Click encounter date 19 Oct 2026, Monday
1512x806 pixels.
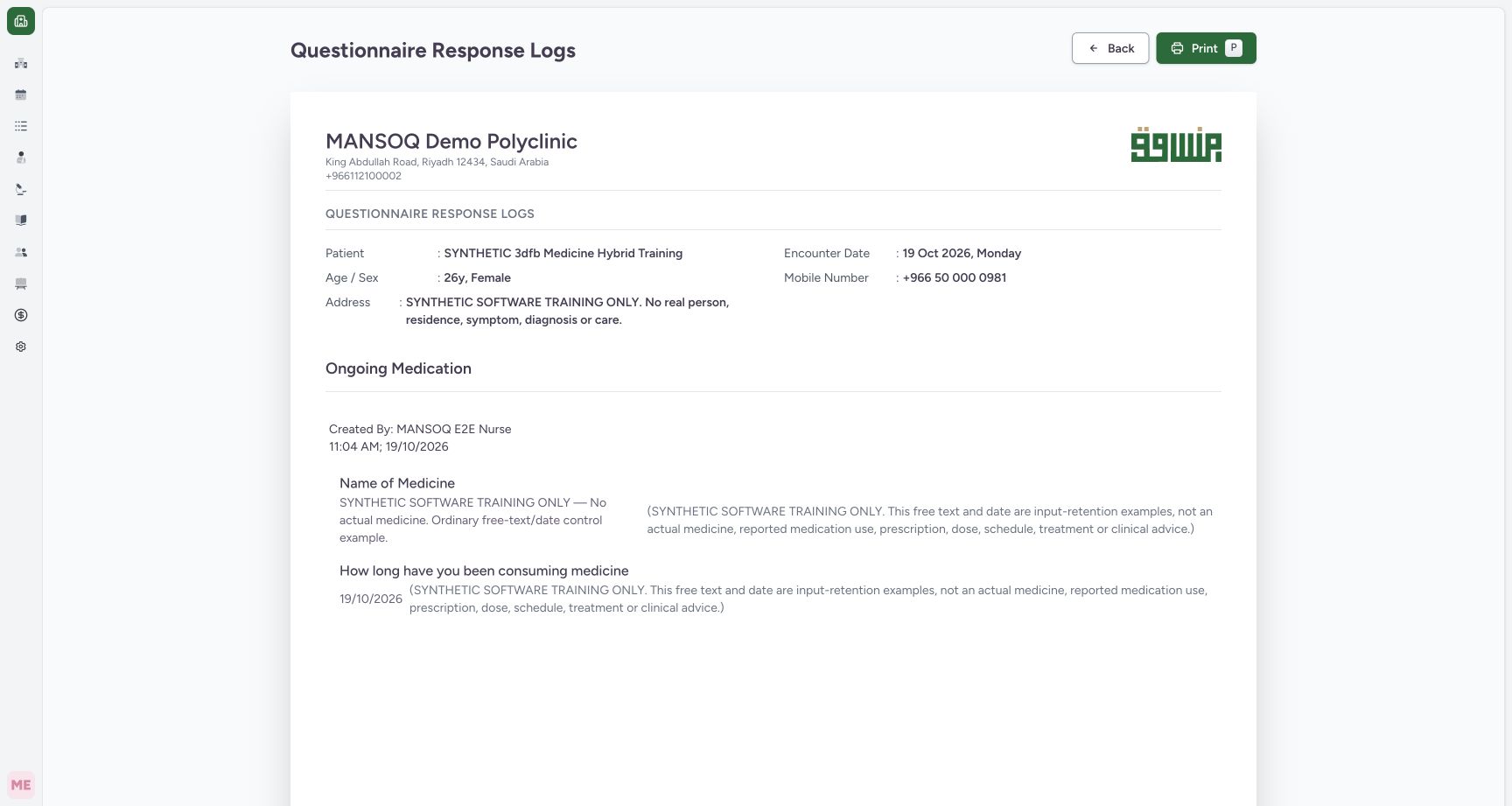click(x=962, y=253)
